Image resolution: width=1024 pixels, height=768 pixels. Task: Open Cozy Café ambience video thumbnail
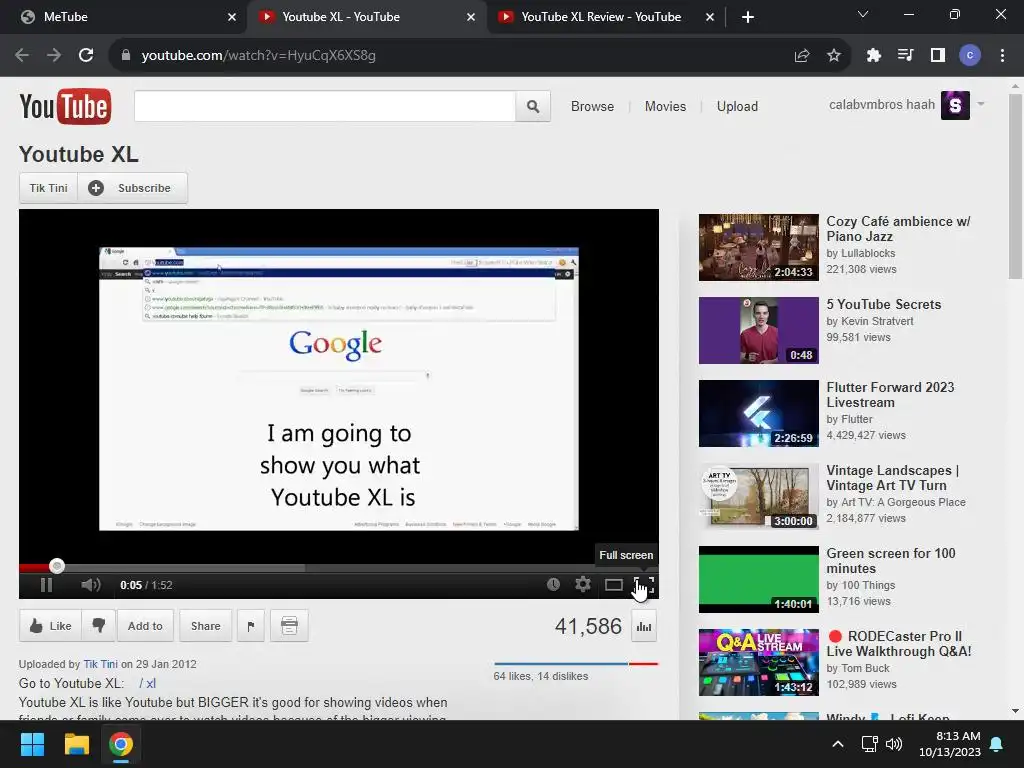coord(758,248)
